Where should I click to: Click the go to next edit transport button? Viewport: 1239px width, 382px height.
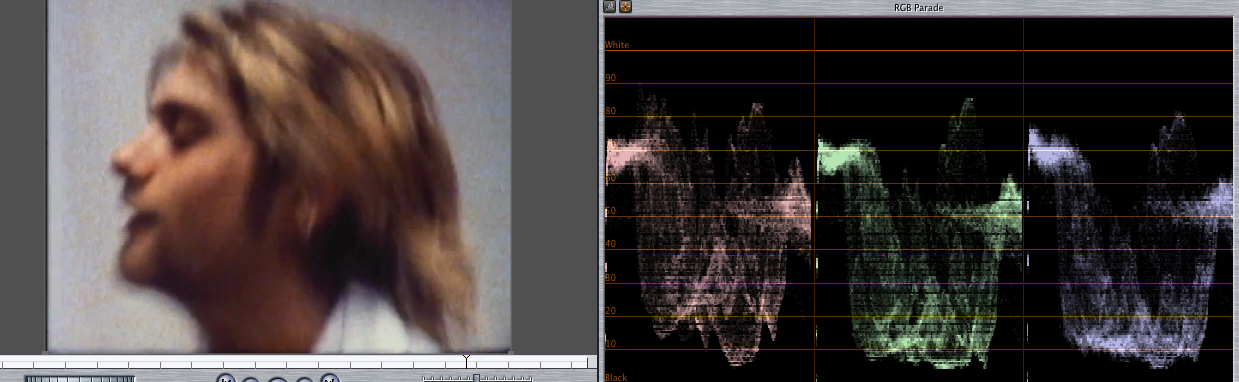(330, 378)
